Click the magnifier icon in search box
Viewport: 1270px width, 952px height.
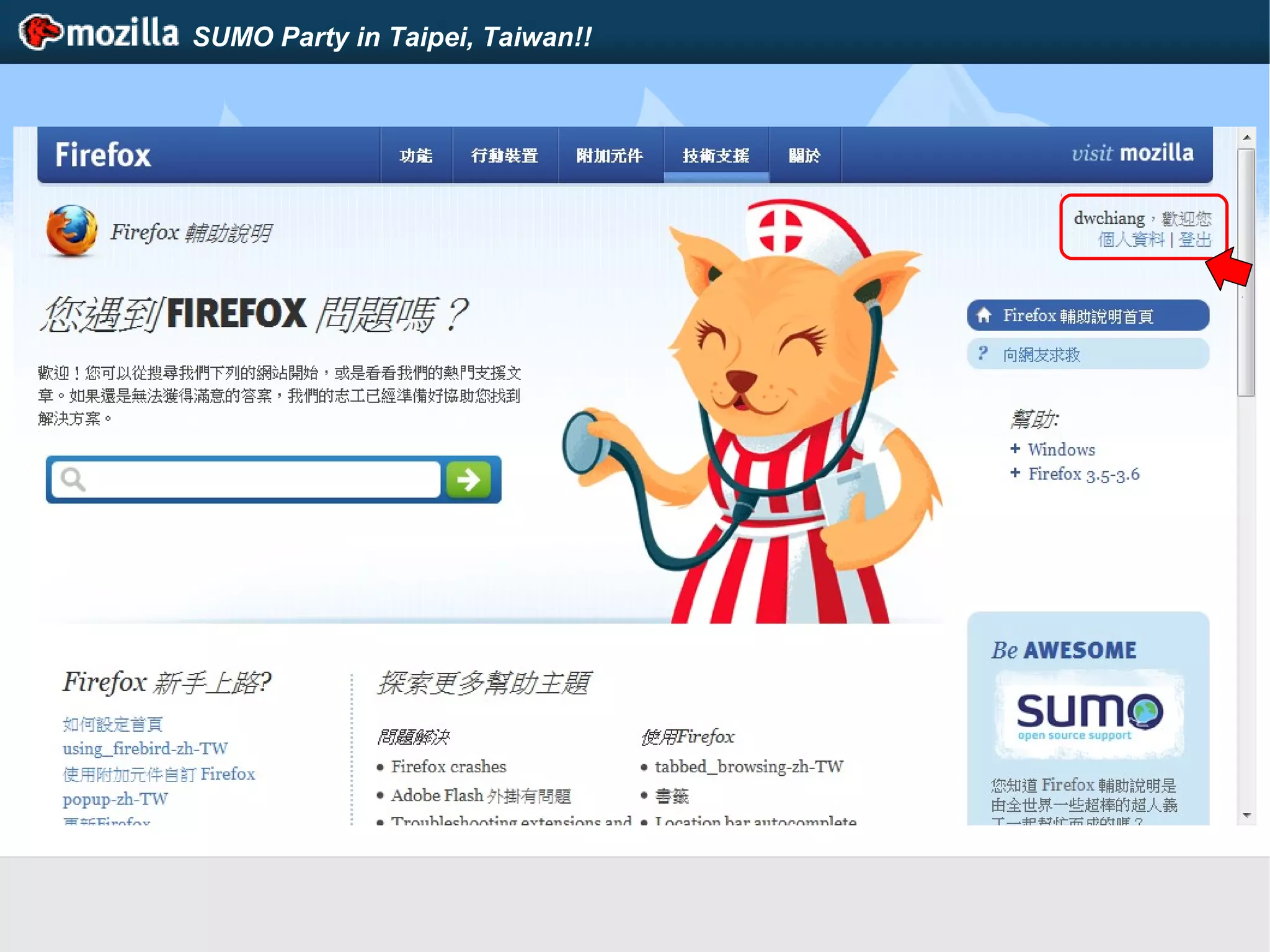(x=73, y=479)
